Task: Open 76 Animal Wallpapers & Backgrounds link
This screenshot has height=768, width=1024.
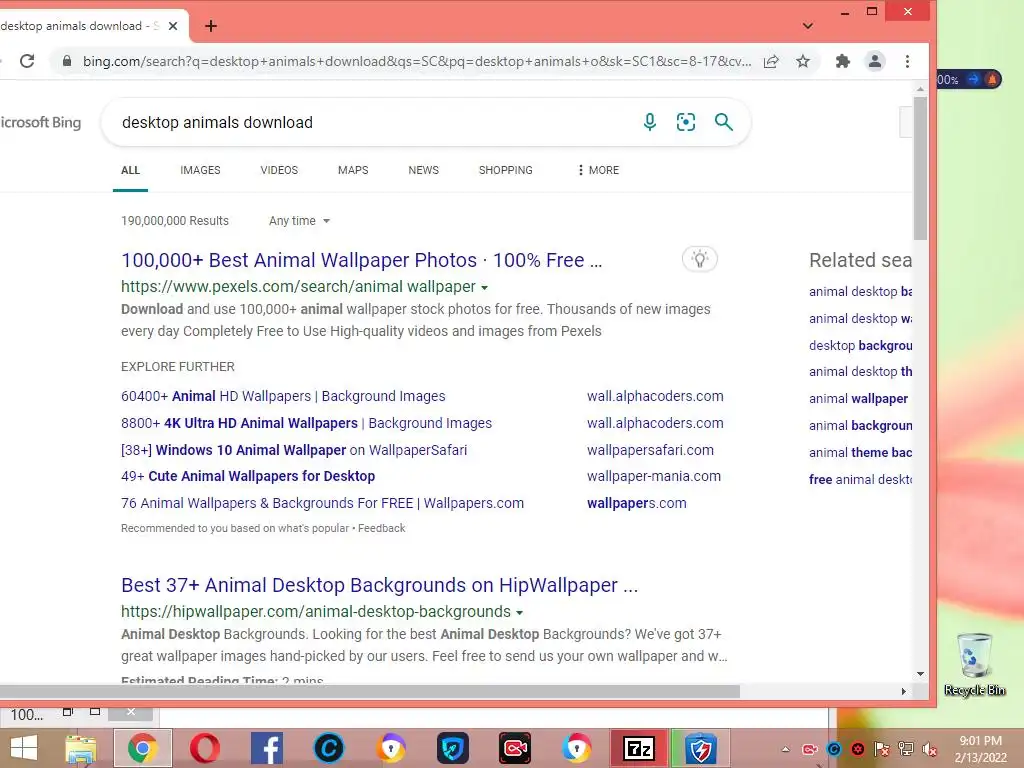Action: (x=322, y=504)
